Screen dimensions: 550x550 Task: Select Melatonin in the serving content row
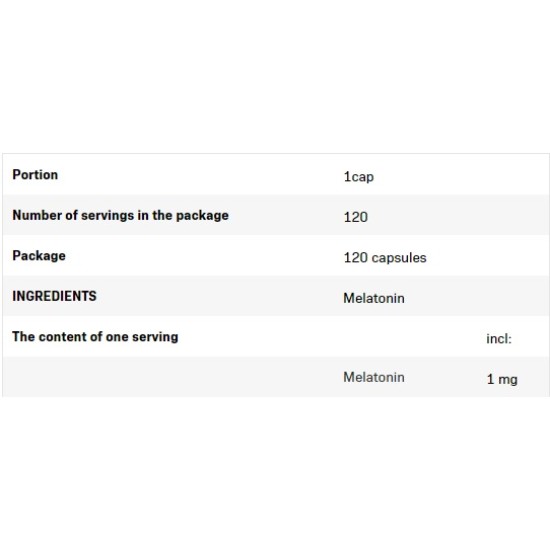tap(374, 377)
